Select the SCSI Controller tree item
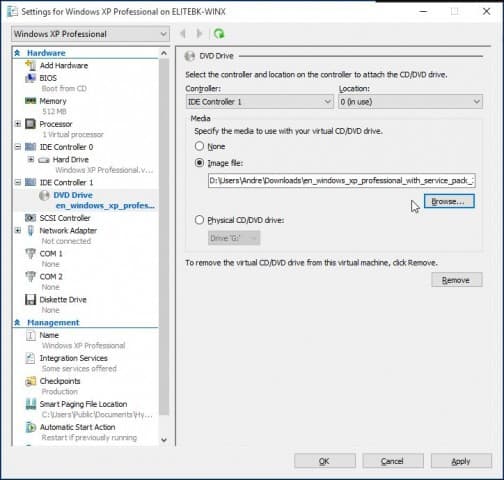Screen dimensions: 504x480 click(65, 218)
